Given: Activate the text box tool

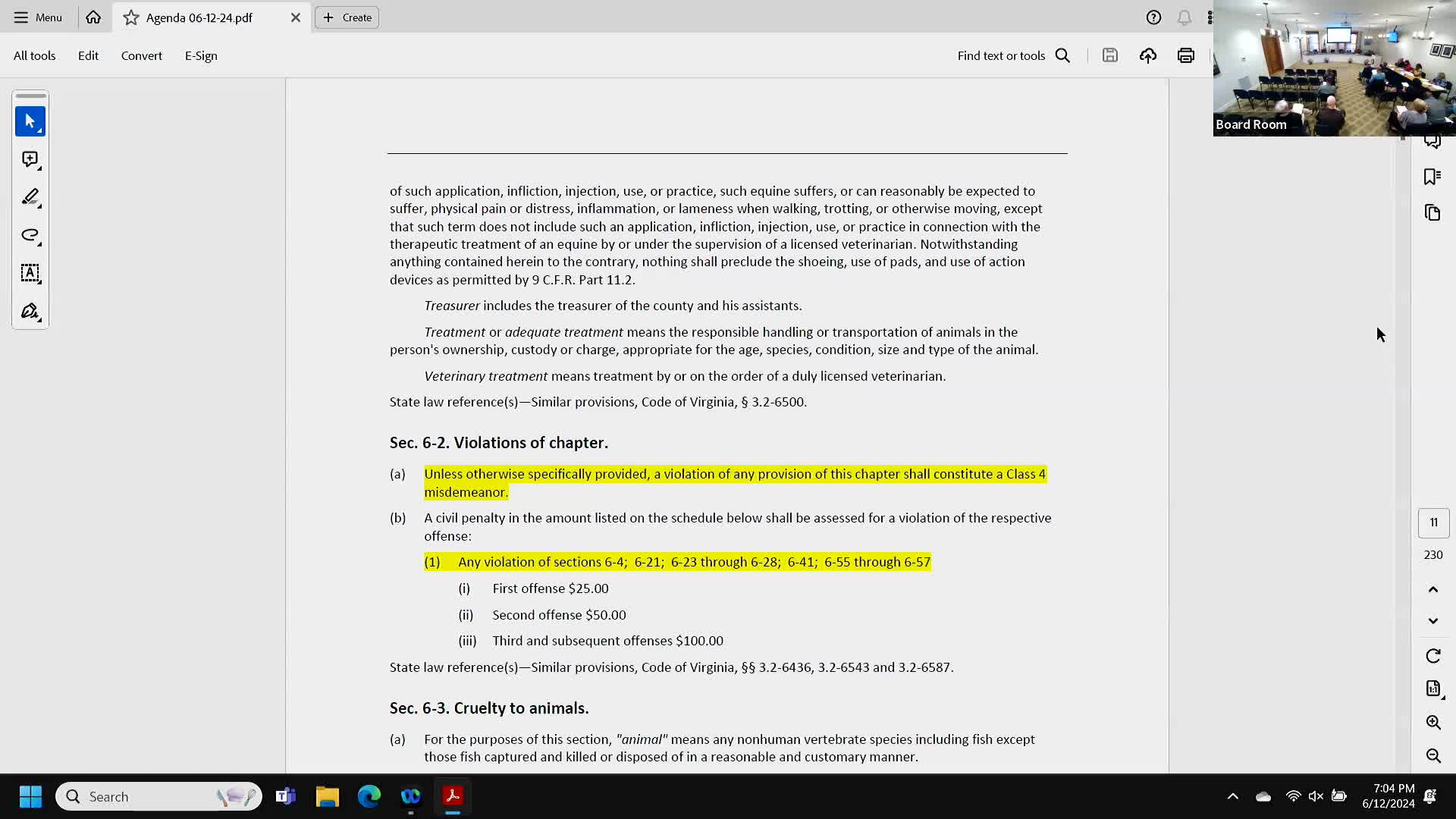Looking at the screenshot, I should (x=30, y=273).
